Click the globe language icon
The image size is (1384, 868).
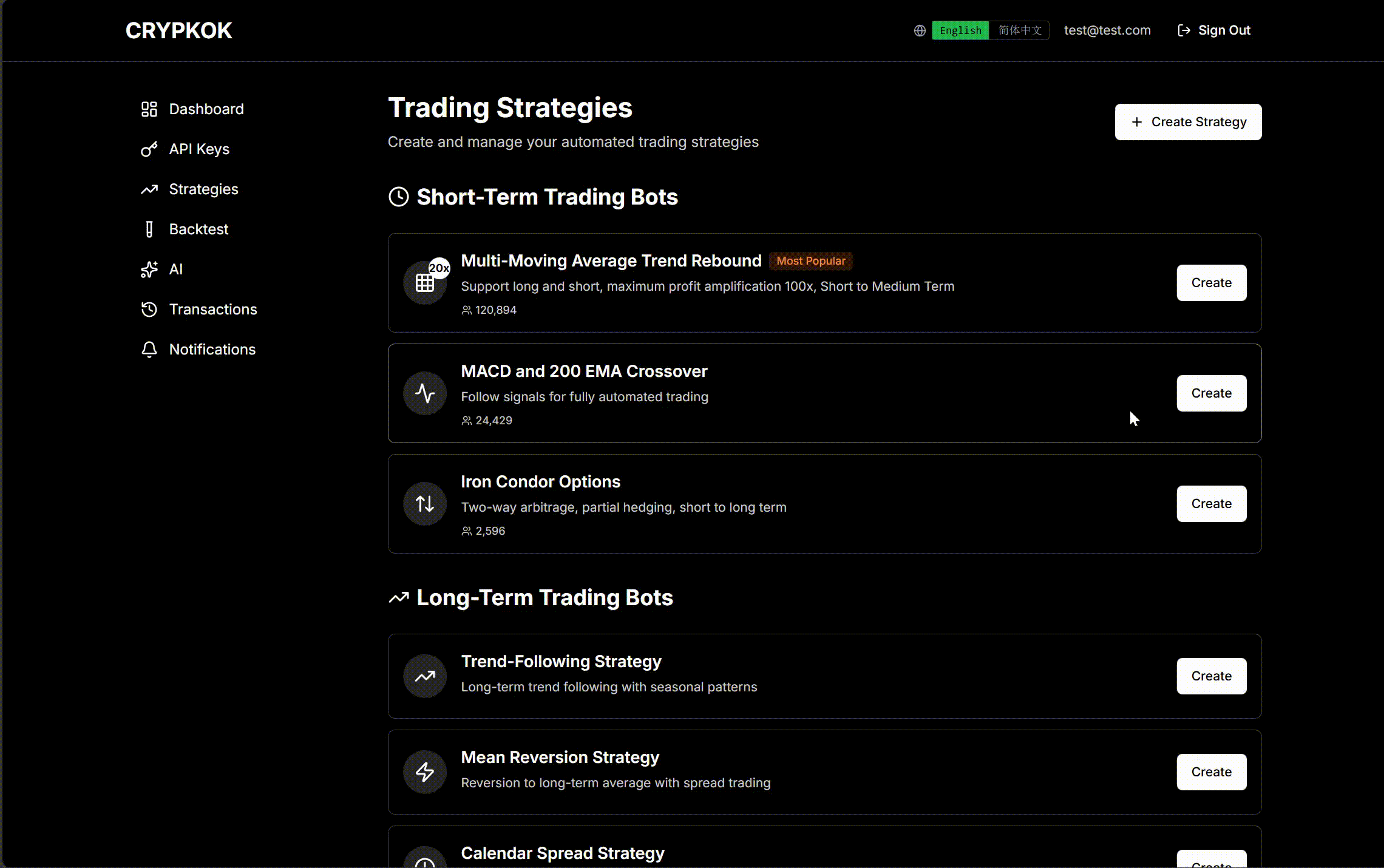[920, 30]
